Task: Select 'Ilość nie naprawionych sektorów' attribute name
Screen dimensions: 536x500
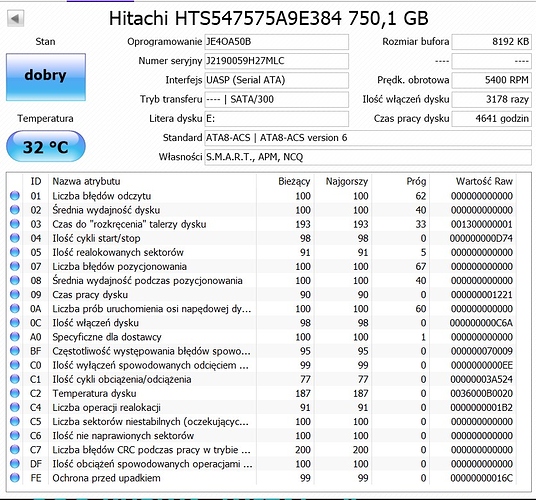Action: (x=123, y=436)
